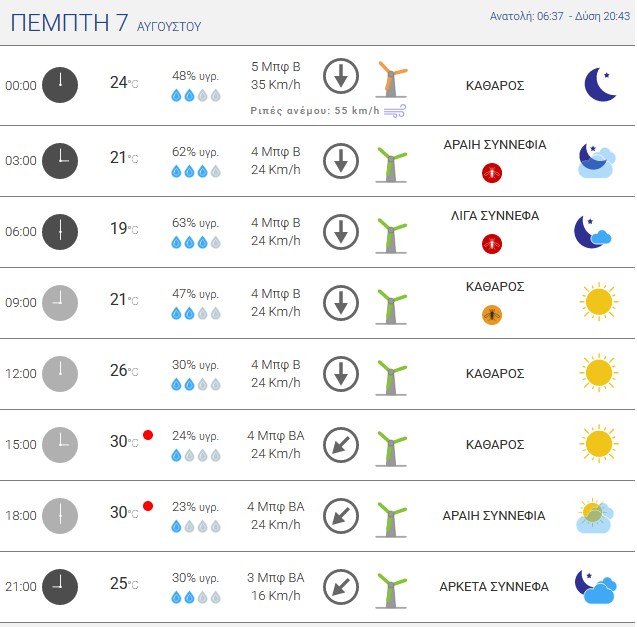Click the ΑΡΚΕΤΑ ΣΥΝΝΕΦΑ label at 21:00
Screen dimensions: 637x627
pos(494,587)
